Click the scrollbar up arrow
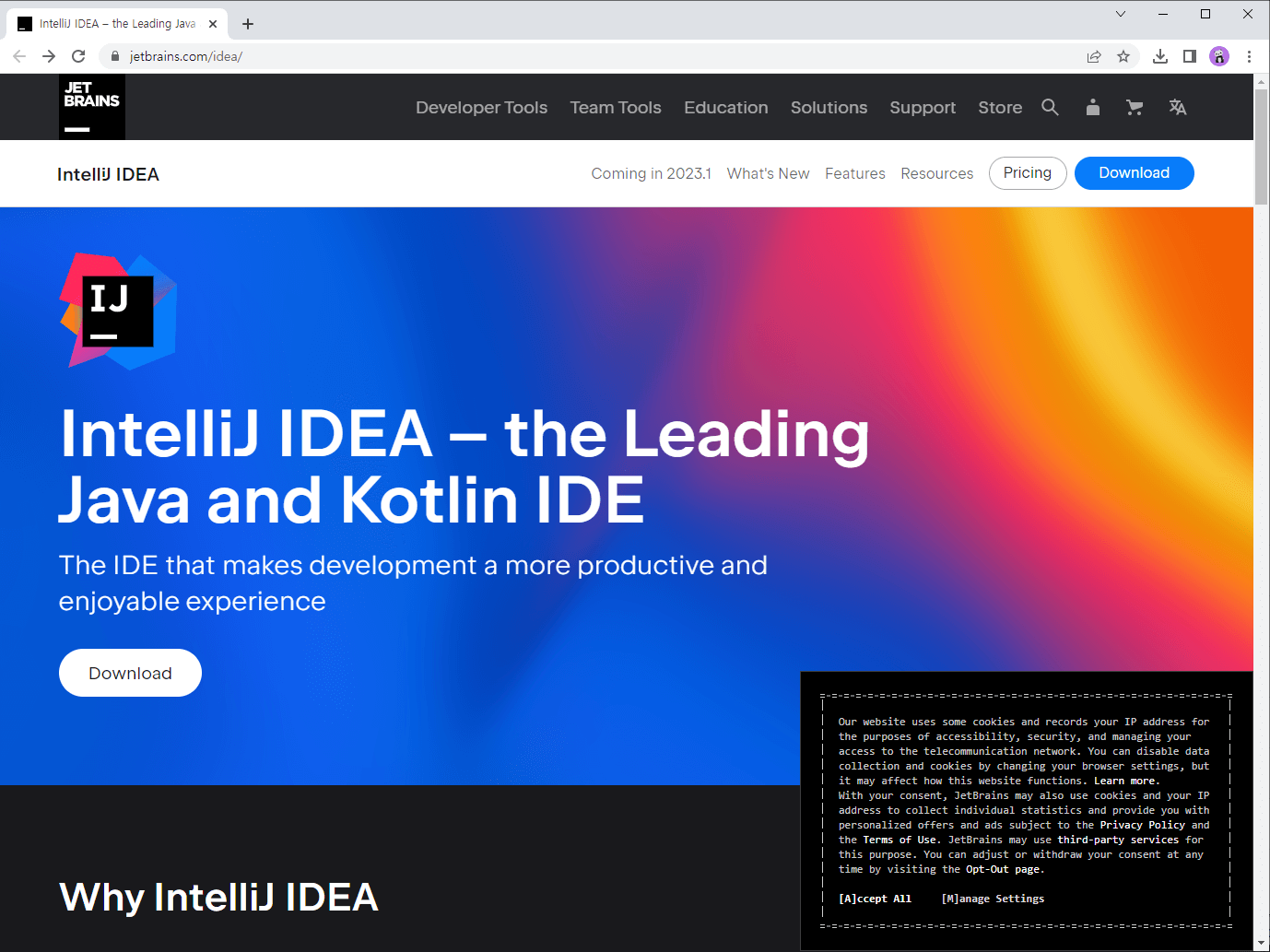The height and width of the screenshot is (952, 1270). pyautogui.click(x=1262, y=81)
